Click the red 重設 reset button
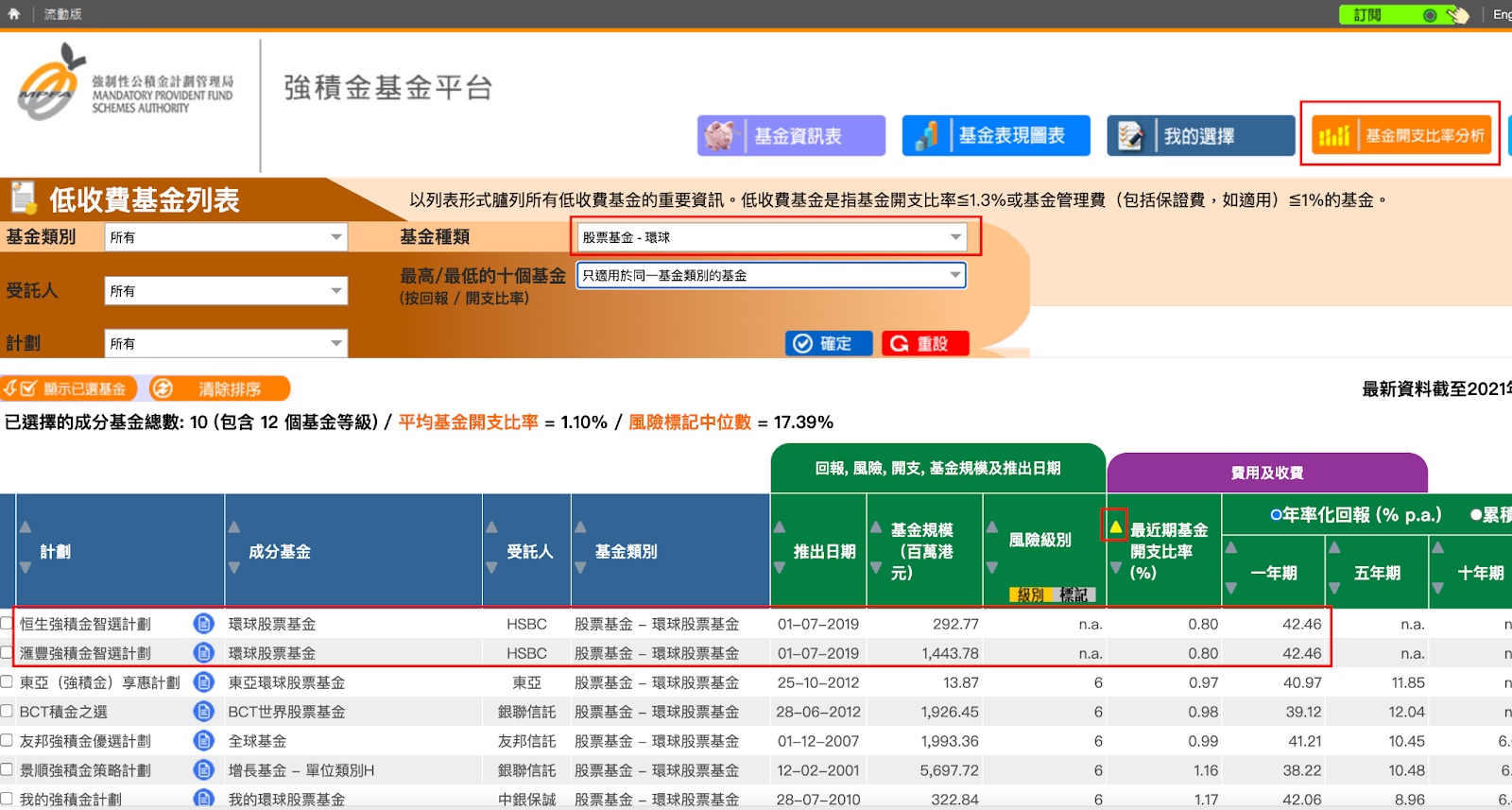 click(x=925, y=343)
